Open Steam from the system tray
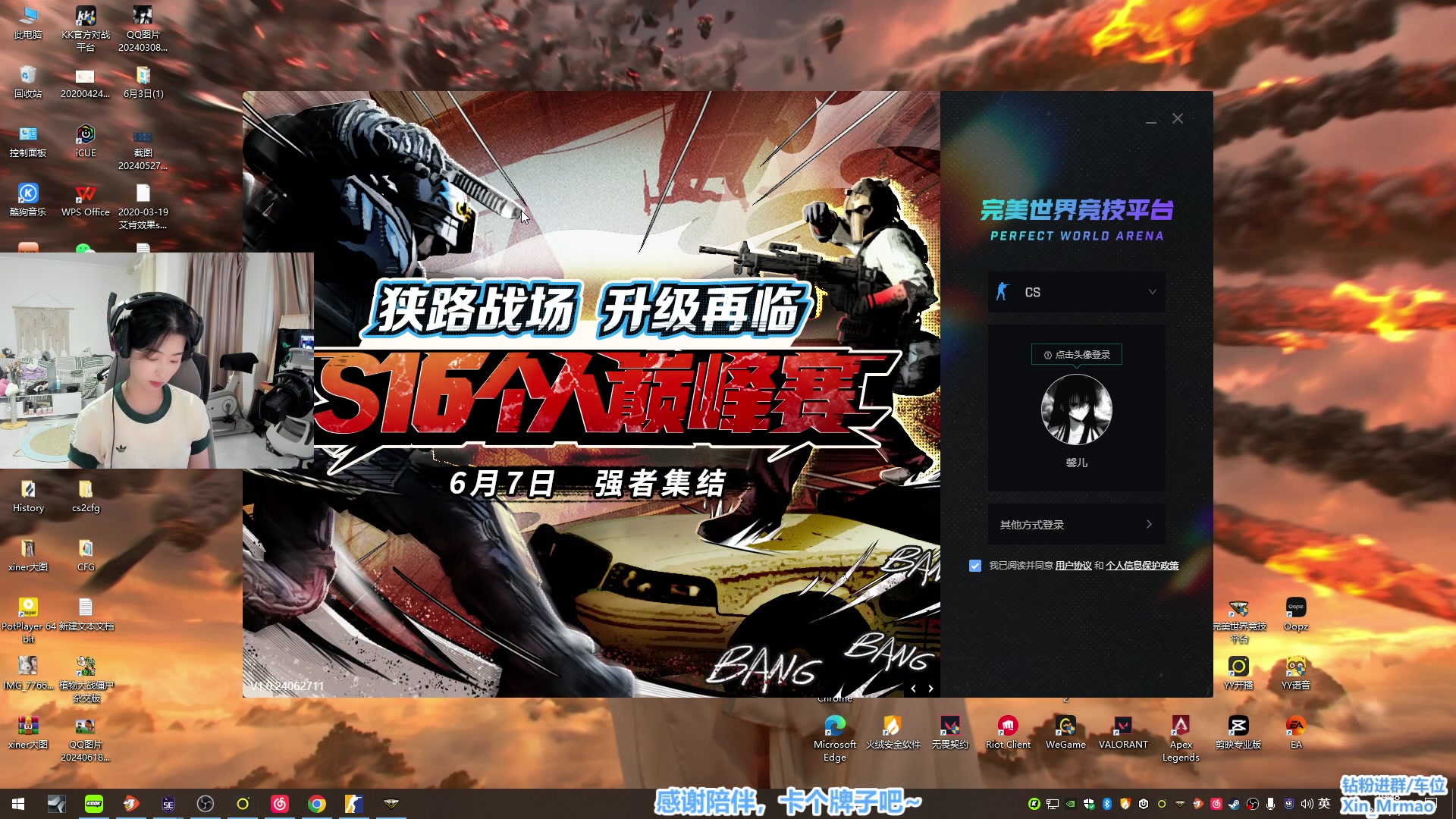Screen dimensions: 1456x819 coord(1234,804)
